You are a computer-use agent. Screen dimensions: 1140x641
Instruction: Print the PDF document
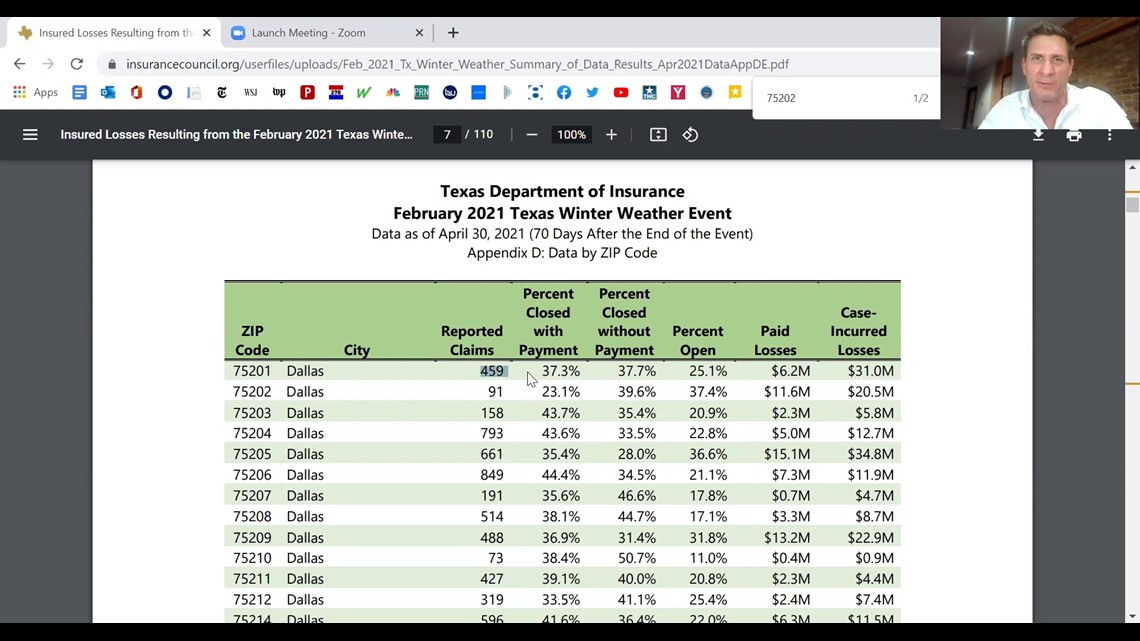[1074, 135]
